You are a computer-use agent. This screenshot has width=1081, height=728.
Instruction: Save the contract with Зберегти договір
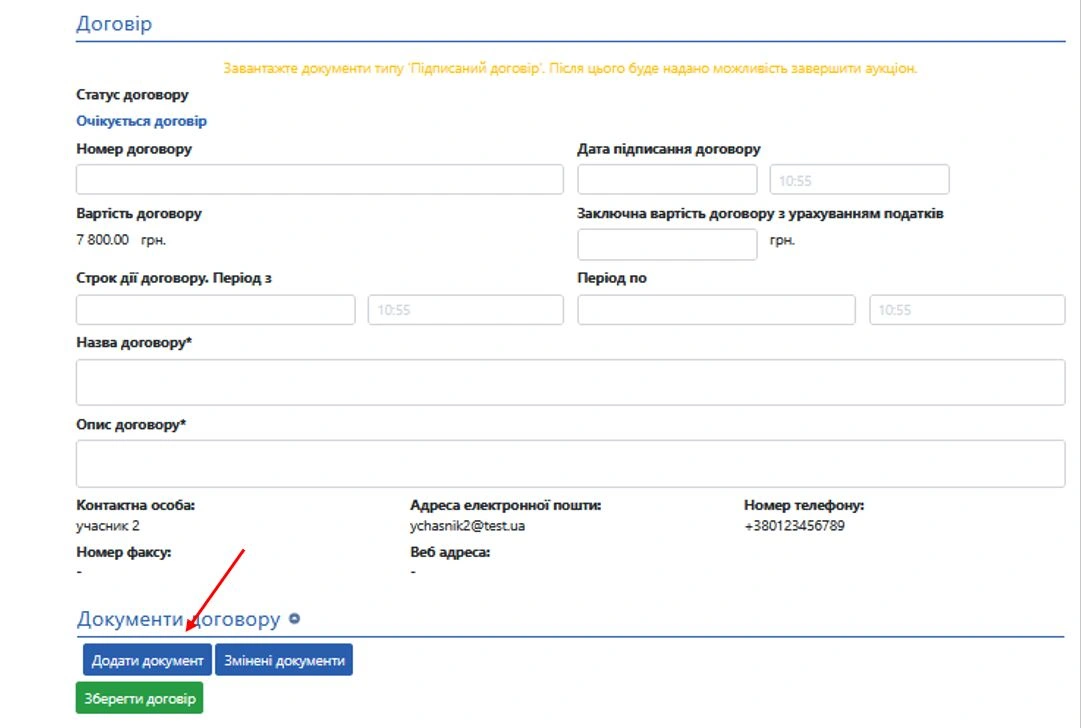[x=139, y=697]
